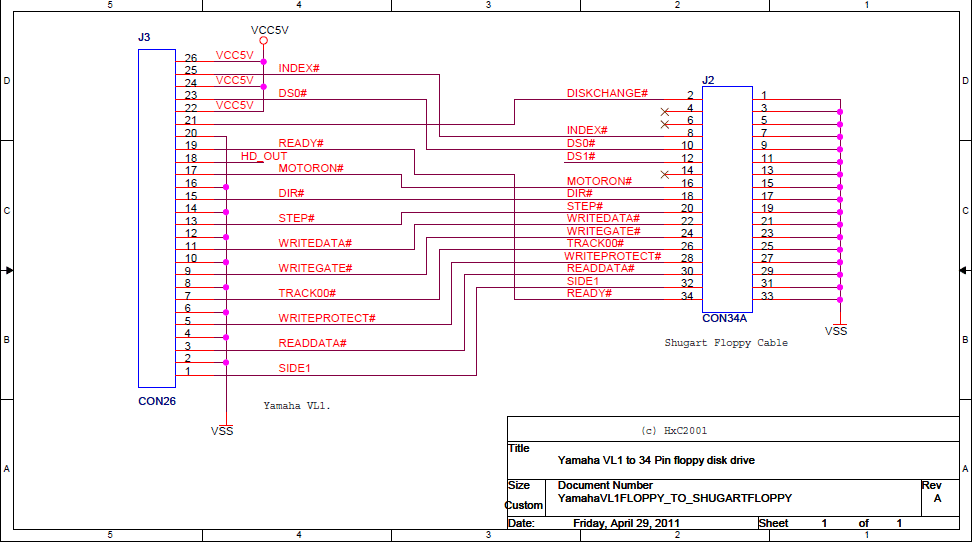973x543 pixels.
Task: Select the '(c) HxC2001' copyright text
Action: tap(673, 431)
